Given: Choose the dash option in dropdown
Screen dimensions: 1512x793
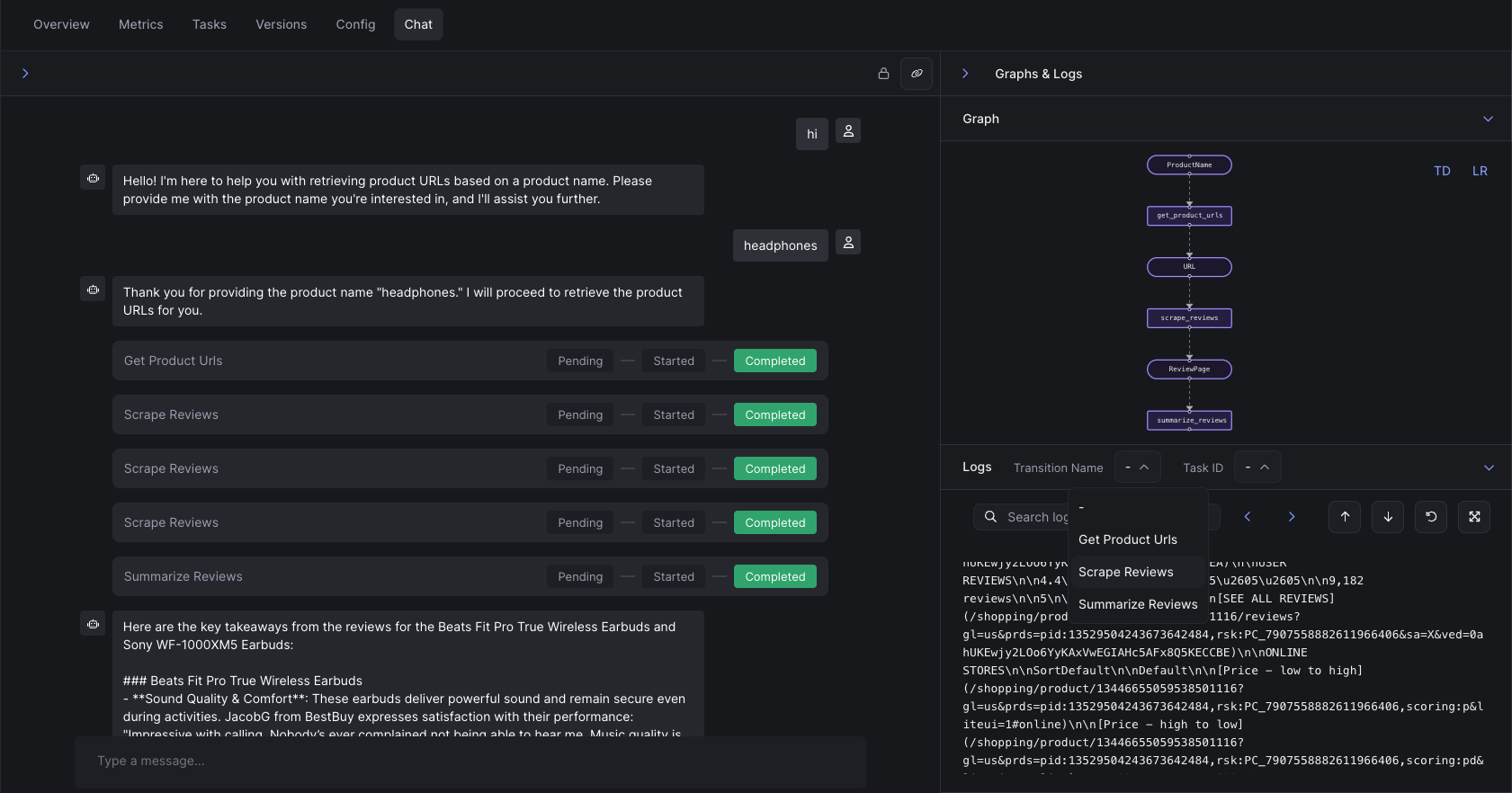Looking at the screenshot, I should [1137, 507].
